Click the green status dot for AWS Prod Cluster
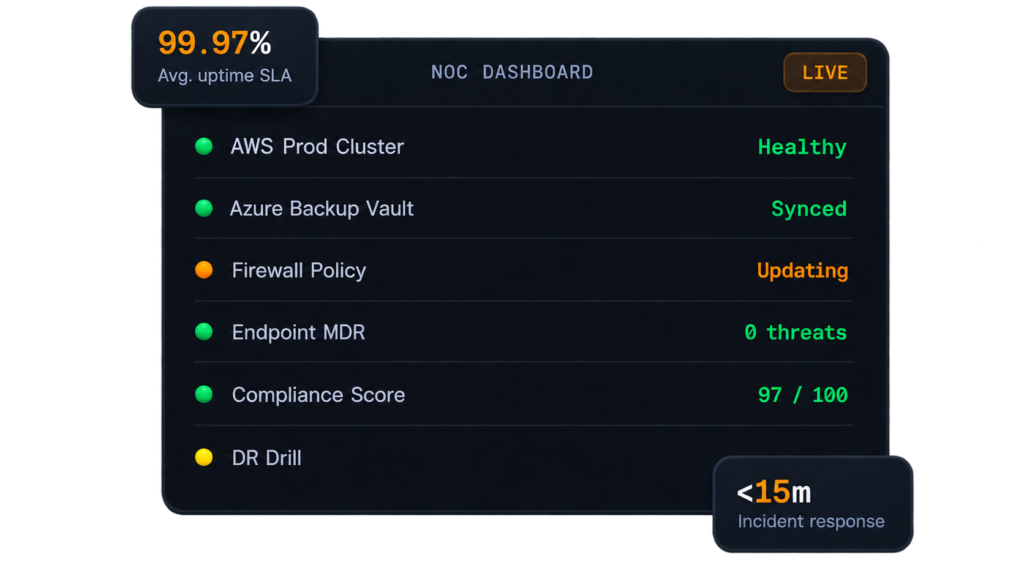The height and width of the screenshot is (576, 1024). [204, 146]
